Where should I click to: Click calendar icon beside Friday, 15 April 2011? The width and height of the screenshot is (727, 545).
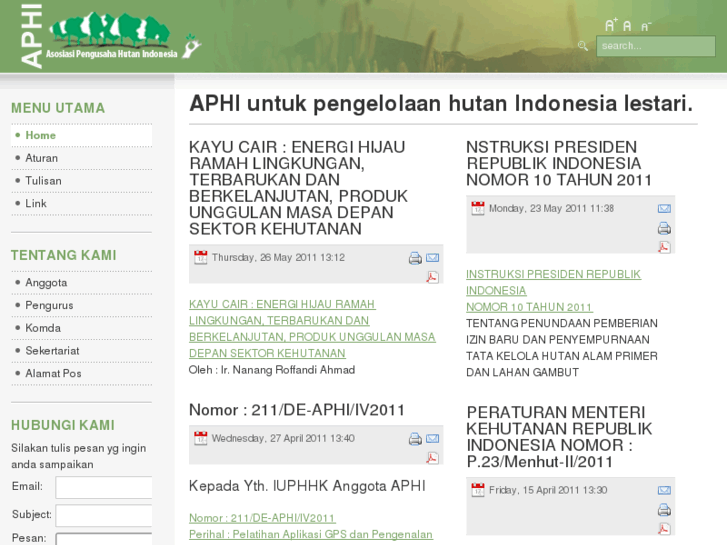(478, 490)
